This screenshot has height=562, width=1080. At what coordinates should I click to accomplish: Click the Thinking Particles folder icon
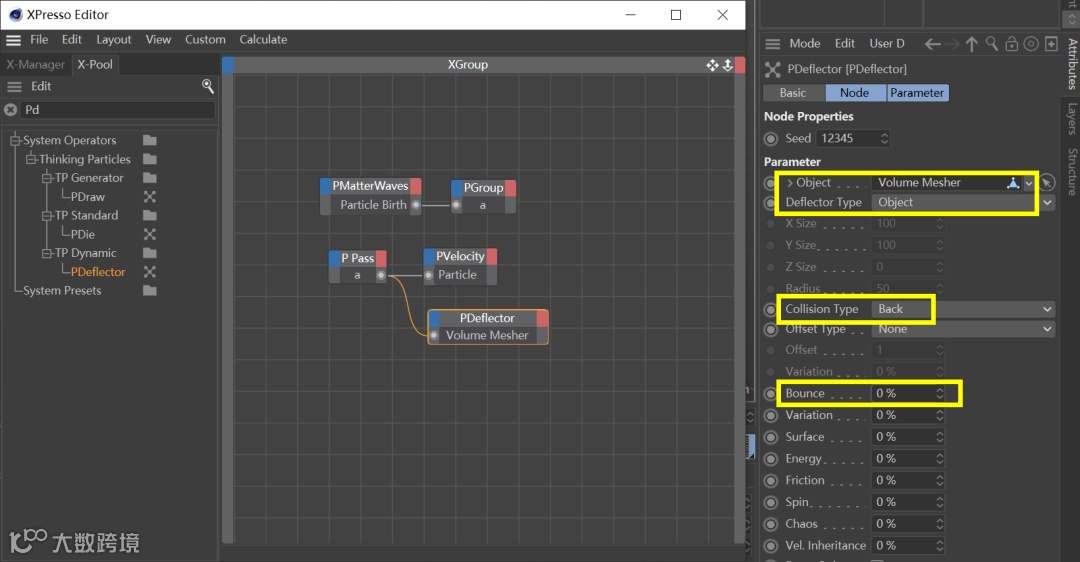point(149,159)
